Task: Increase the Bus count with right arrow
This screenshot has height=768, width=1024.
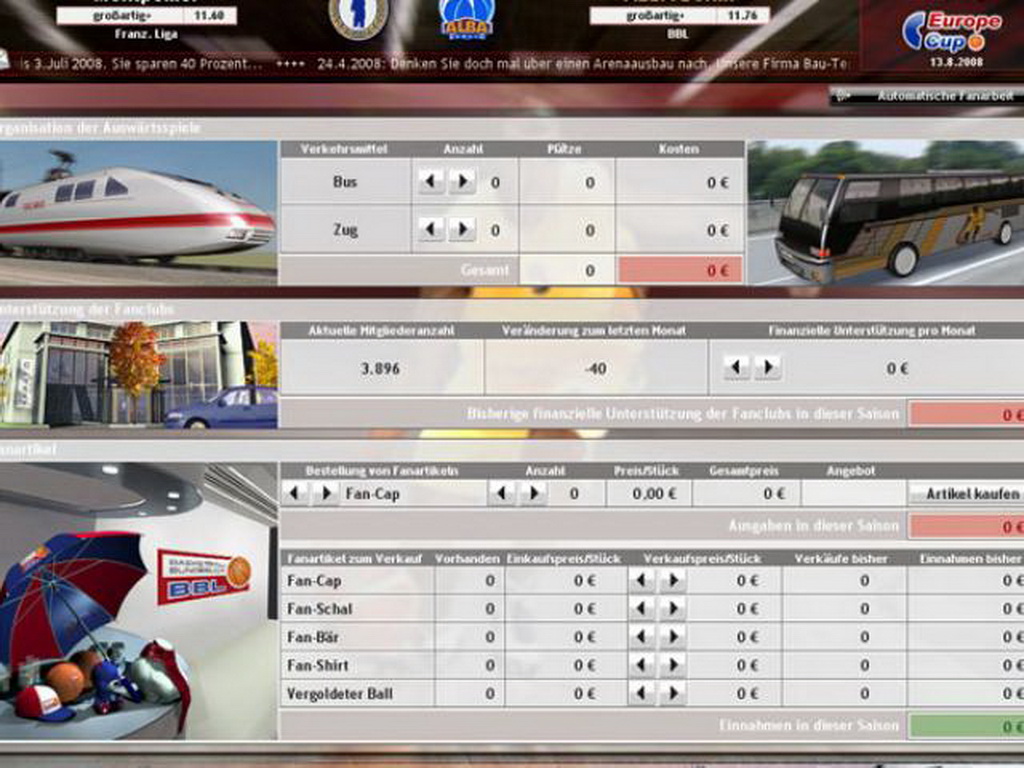Action: pos(462,182)
